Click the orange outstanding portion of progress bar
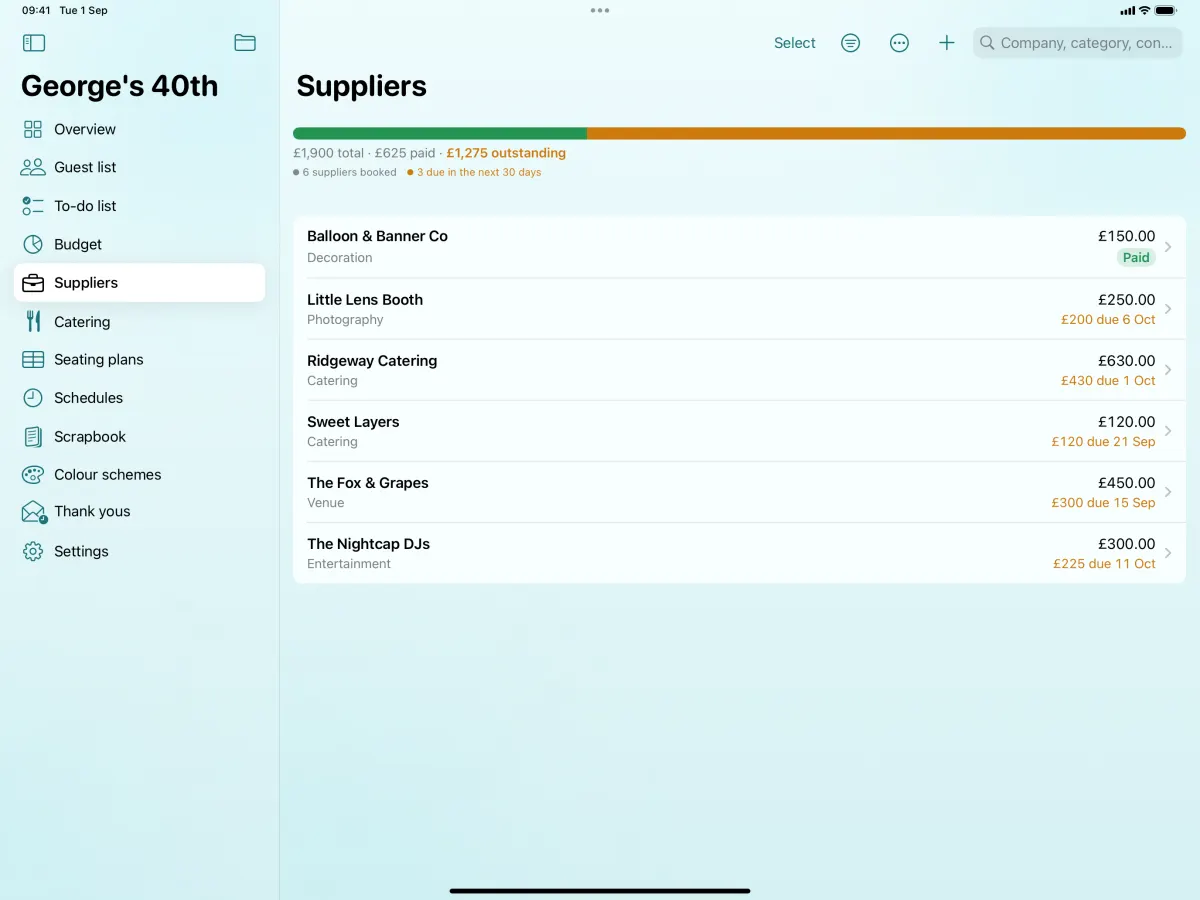 (x=886, y=133)
